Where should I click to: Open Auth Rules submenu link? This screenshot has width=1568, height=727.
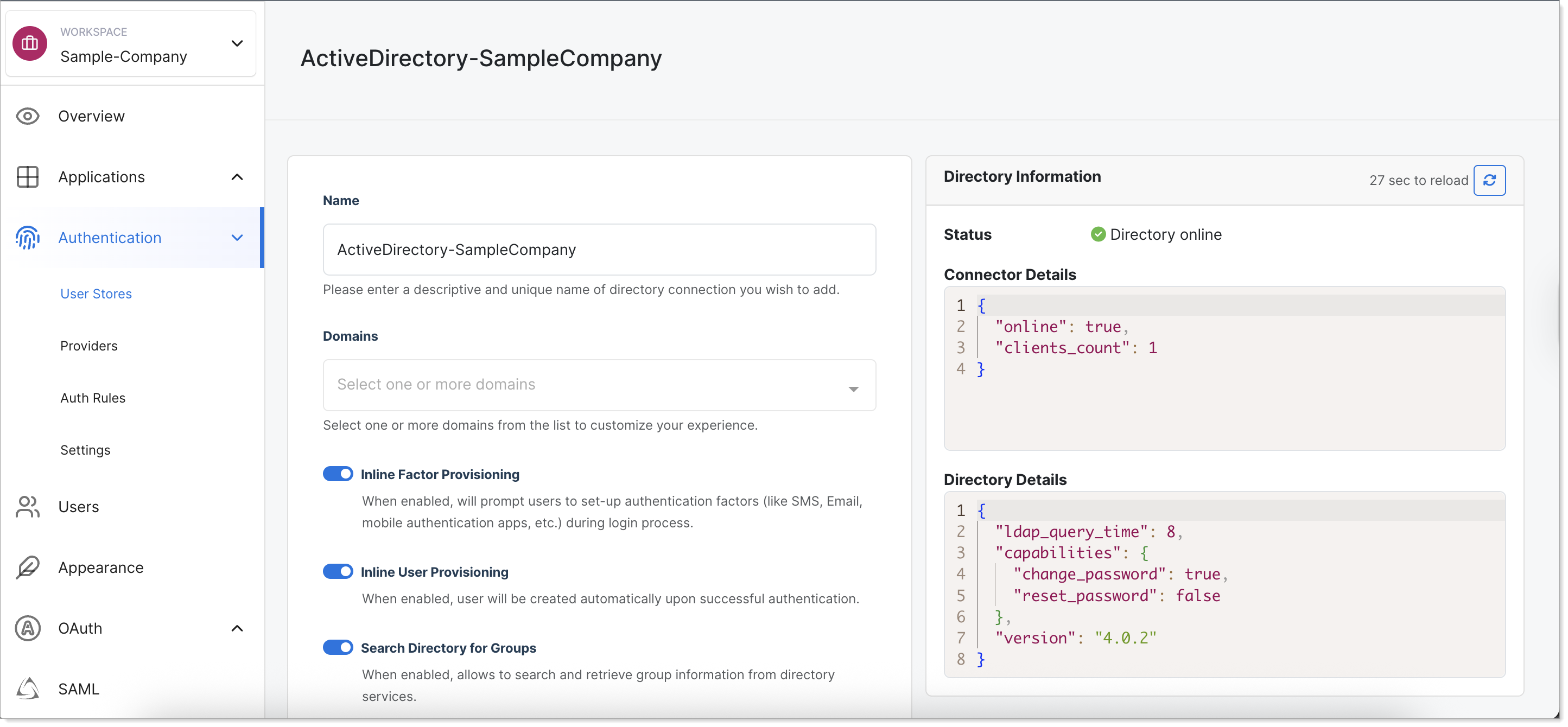[92, 398]
